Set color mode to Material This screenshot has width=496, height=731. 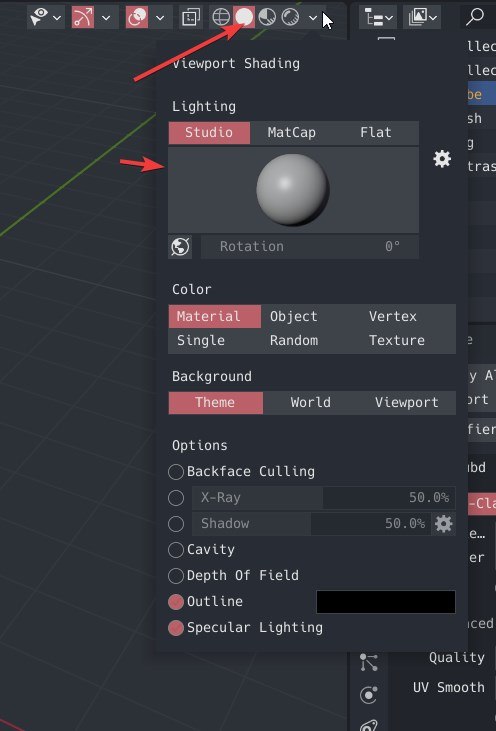(214, 317)
